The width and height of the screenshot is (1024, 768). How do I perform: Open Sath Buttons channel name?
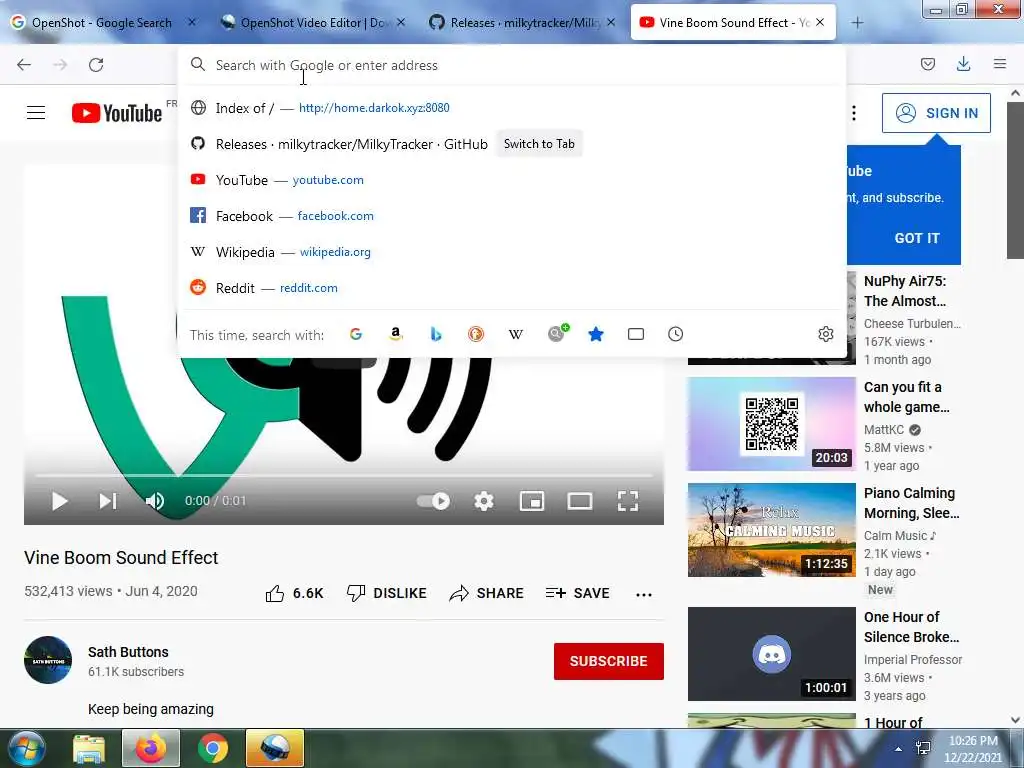(x=128, y=652)
